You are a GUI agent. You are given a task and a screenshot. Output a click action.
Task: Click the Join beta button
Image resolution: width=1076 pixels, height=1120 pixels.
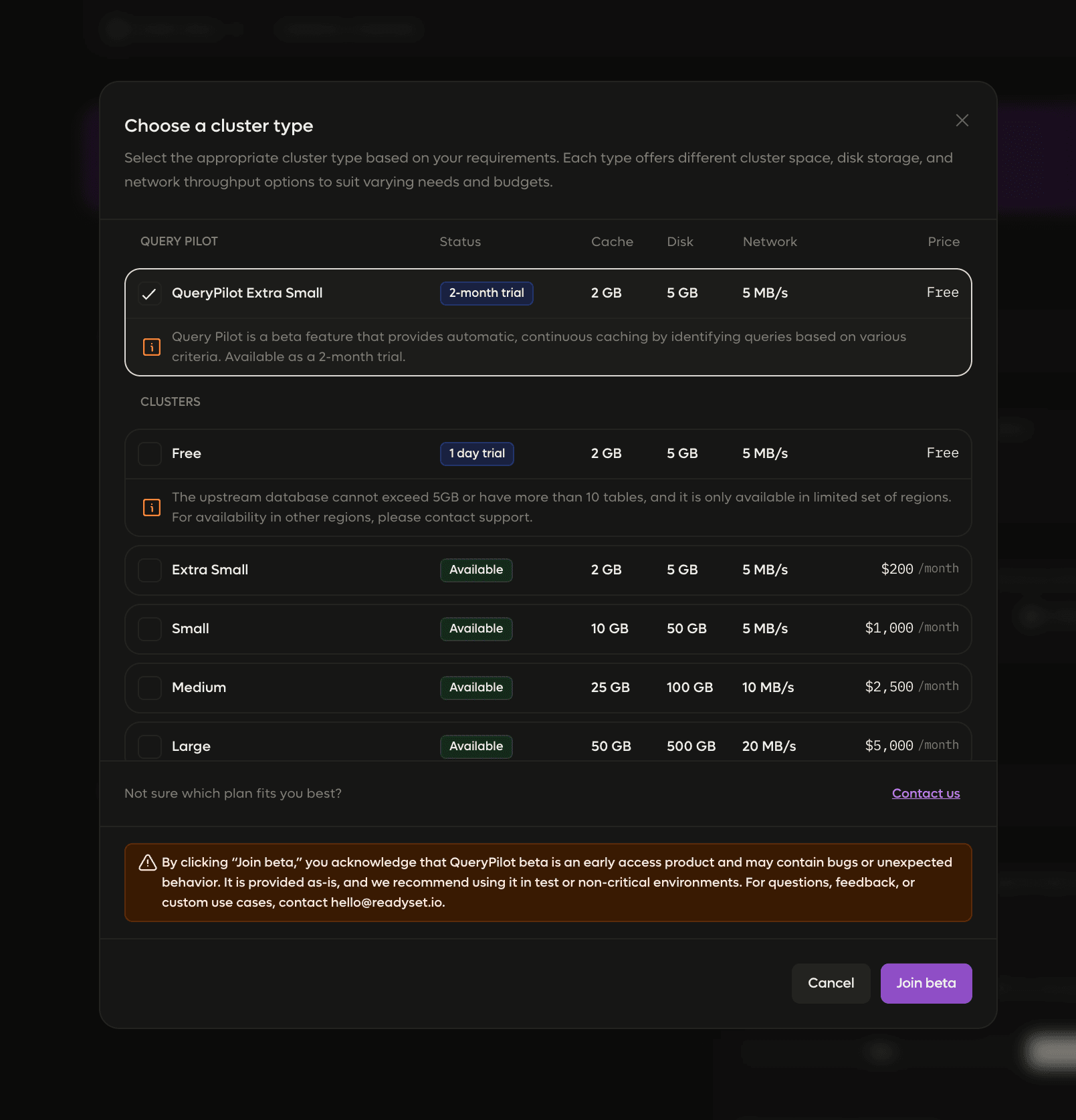click(x=926, y=984)
